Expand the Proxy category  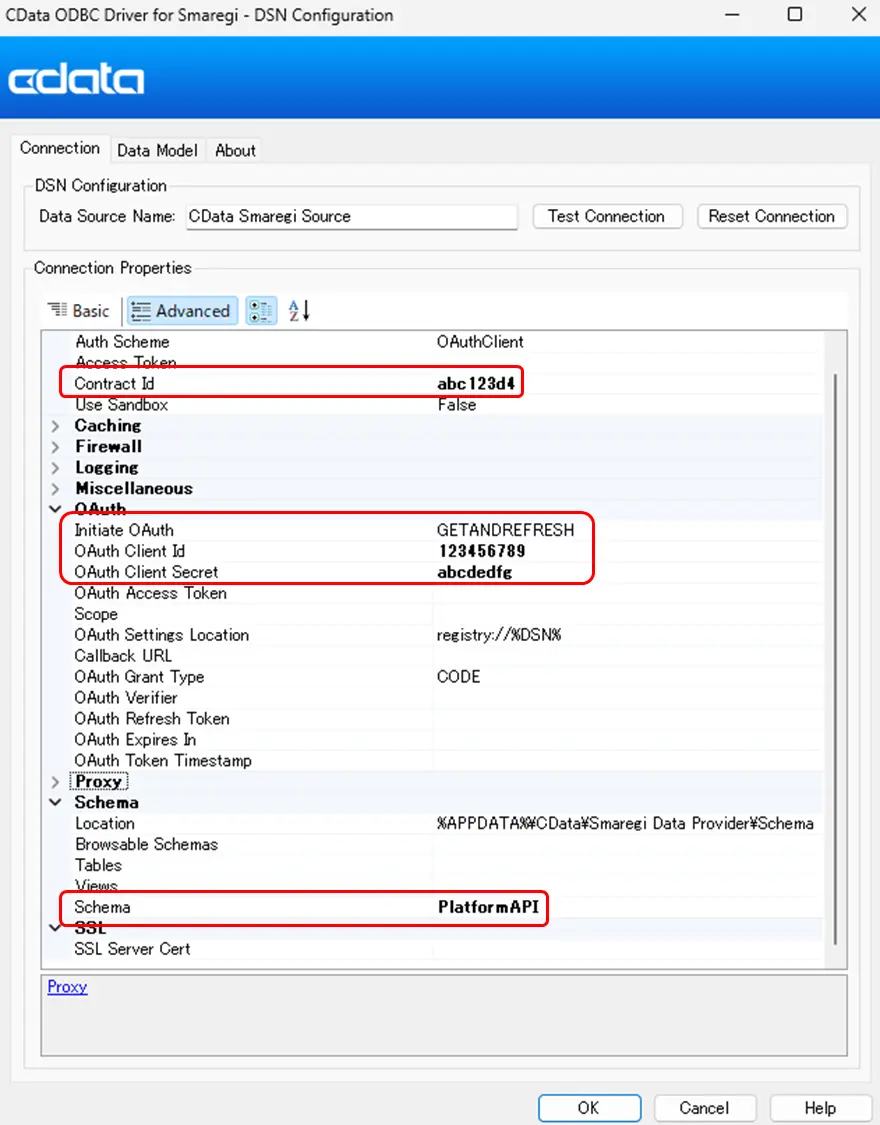coord(55,781)
